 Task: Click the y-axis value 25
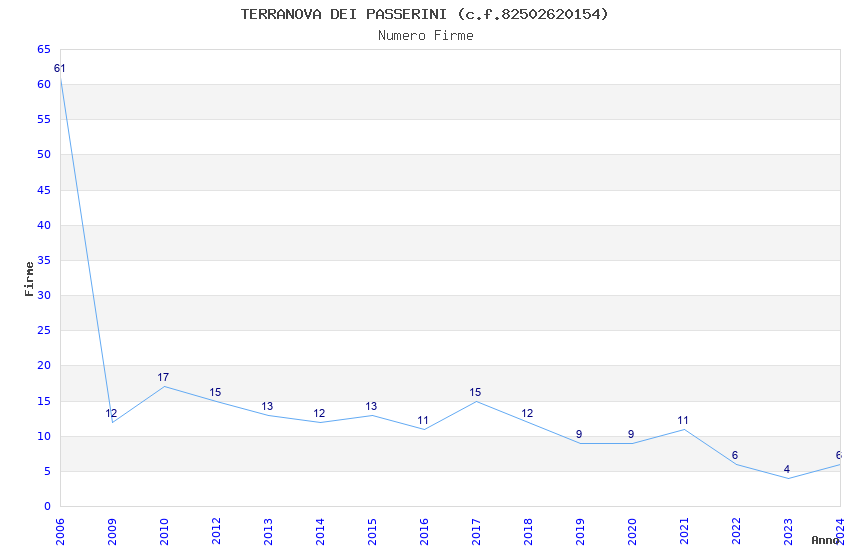coord(44,331)
